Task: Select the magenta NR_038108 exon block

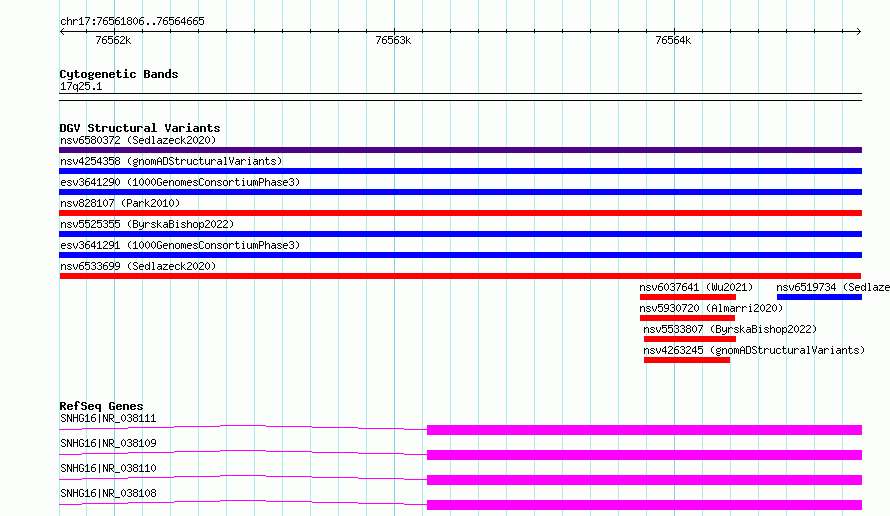Action: pyautogui.click(x=644, y=505)
